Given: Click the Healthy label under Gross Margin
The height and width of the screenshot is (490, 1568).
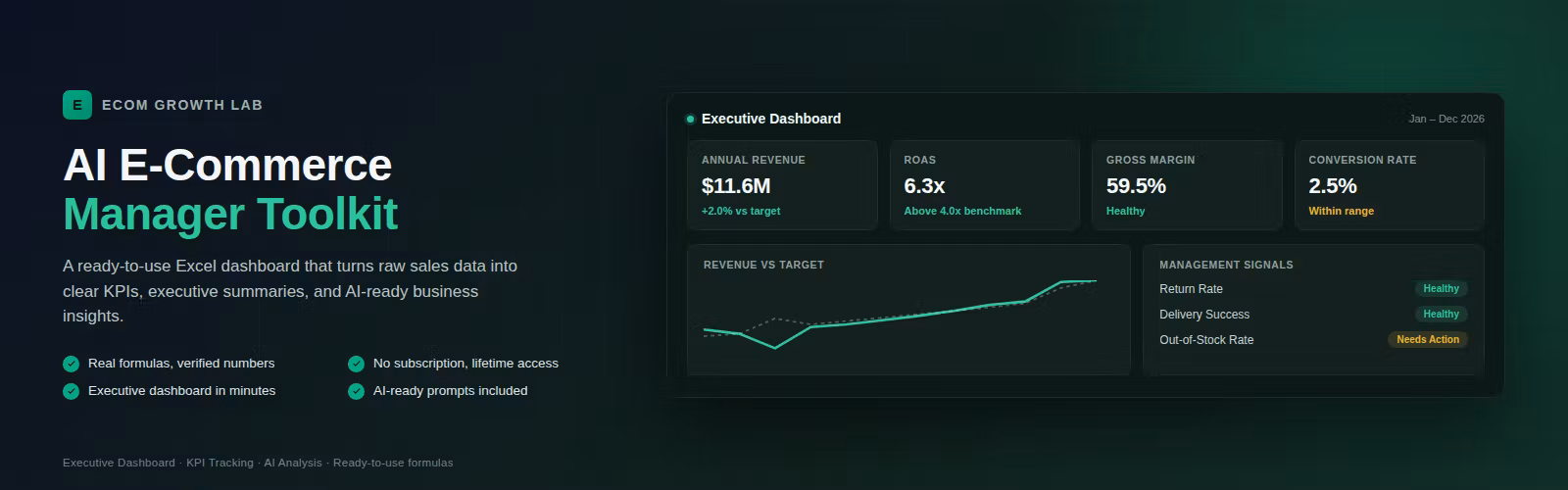Looking at the screenshot, I should (x=1125, y=211).
